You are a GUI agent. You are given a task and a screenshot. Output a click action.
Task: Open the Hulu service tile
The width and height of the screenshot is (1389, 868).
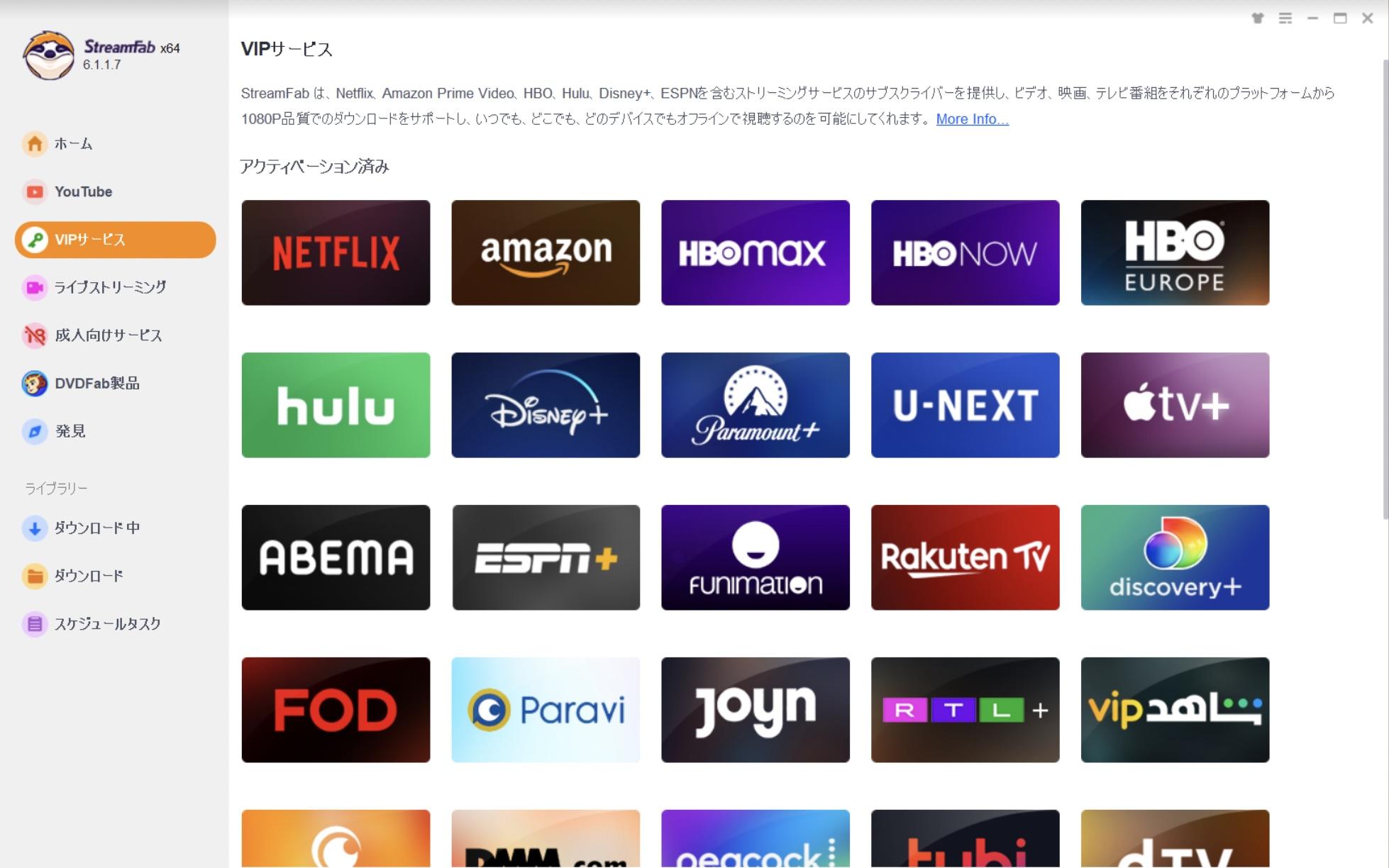tap(336, 405)
